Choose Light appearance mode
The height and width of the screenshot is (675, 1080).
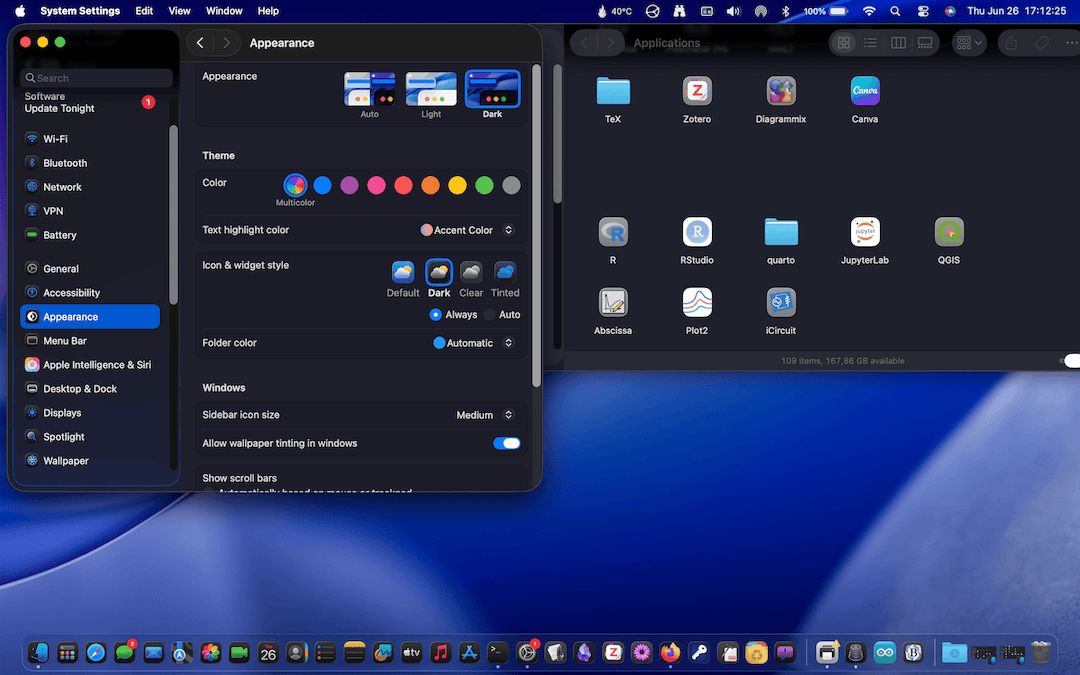point(430,89)
